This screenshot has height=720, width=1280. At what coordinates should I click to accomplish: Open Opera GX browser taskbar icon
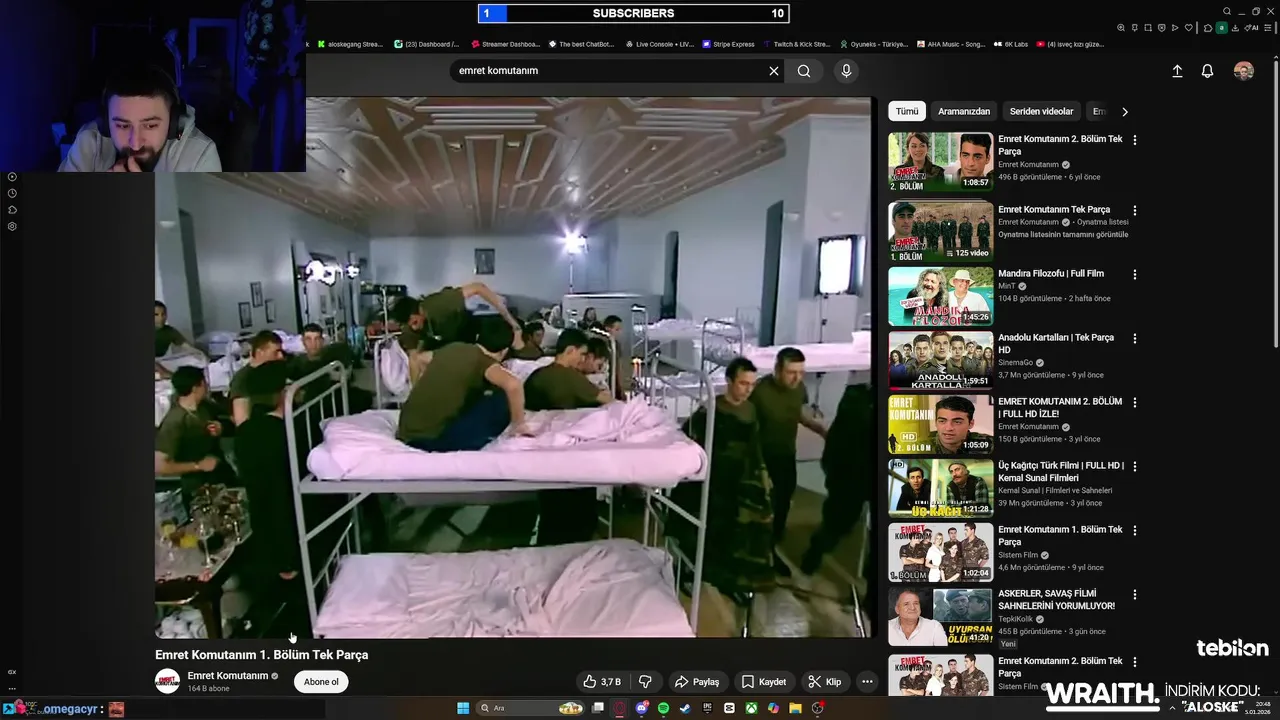[619, 708]
